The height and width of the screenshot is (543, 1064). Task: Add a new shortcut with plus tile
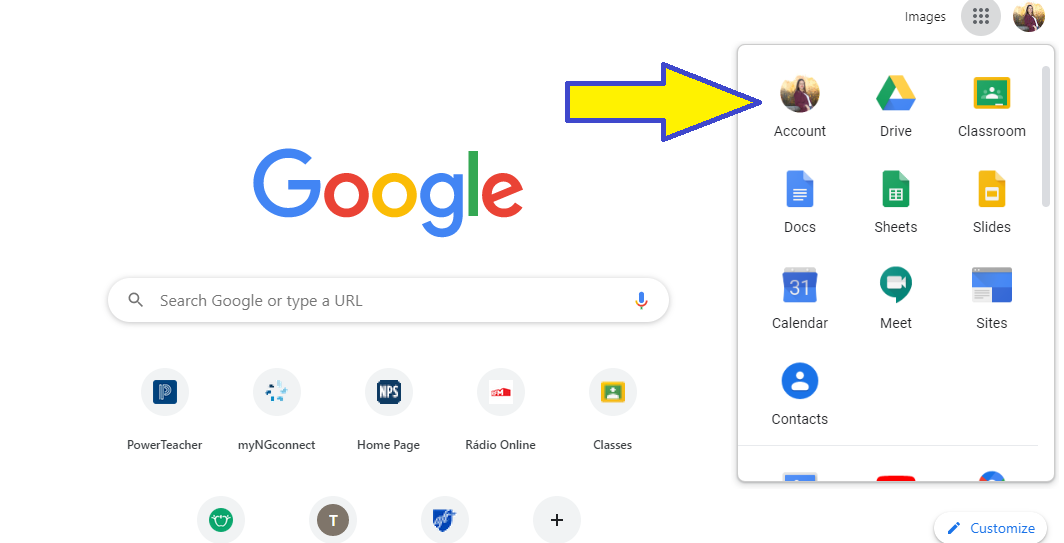point(556,520)
